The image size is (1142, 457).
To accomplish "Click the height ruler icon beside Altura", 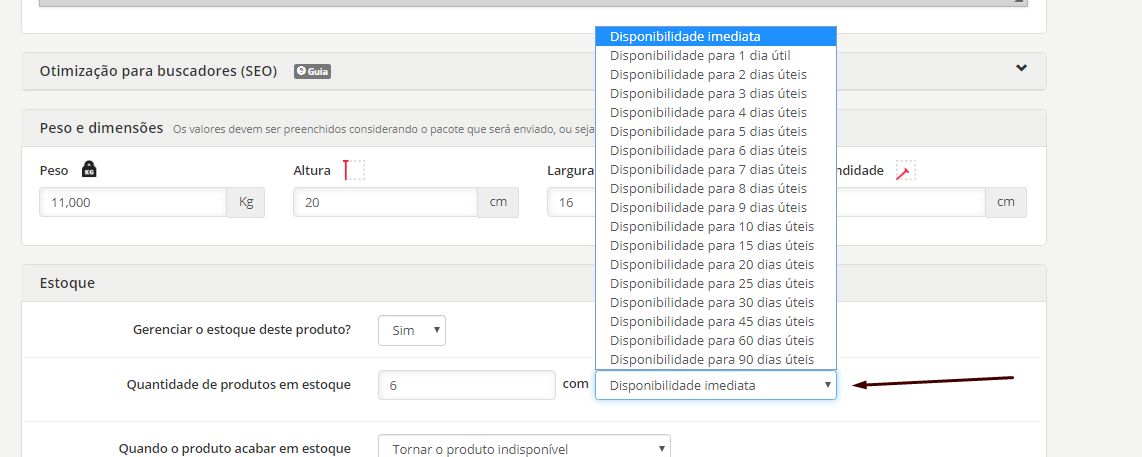I will point(354,170).
